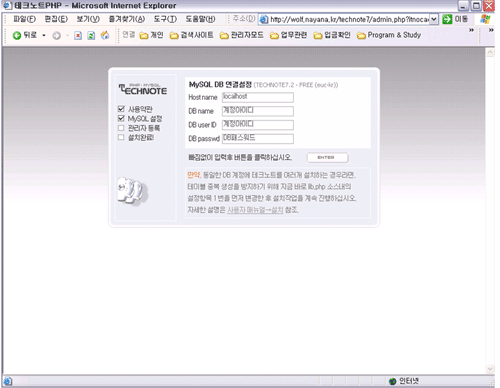
Task: Open the address bar dropdown
Action: coord(433,19)
